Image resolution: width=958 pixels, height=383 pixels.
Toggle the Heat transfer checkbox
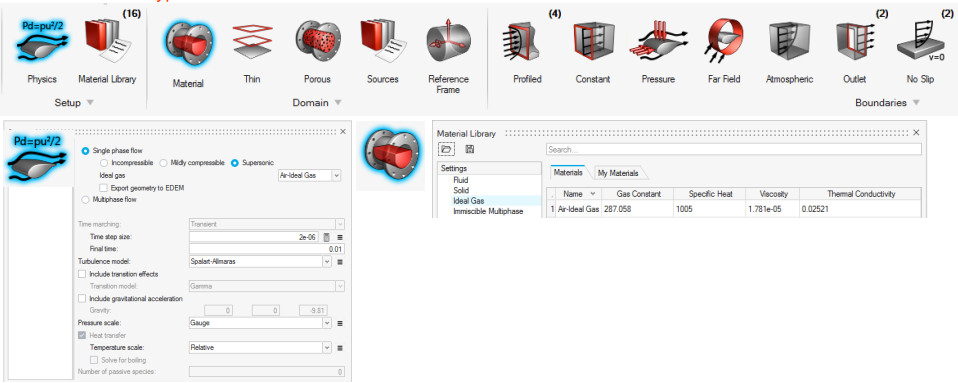[x=82, y=335]
